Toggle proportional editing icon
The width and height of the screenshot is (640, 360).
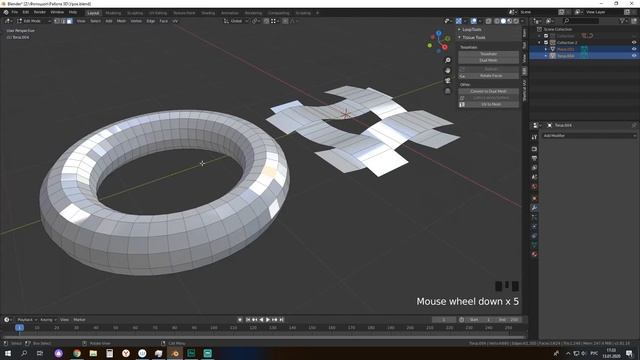(285, 21)
